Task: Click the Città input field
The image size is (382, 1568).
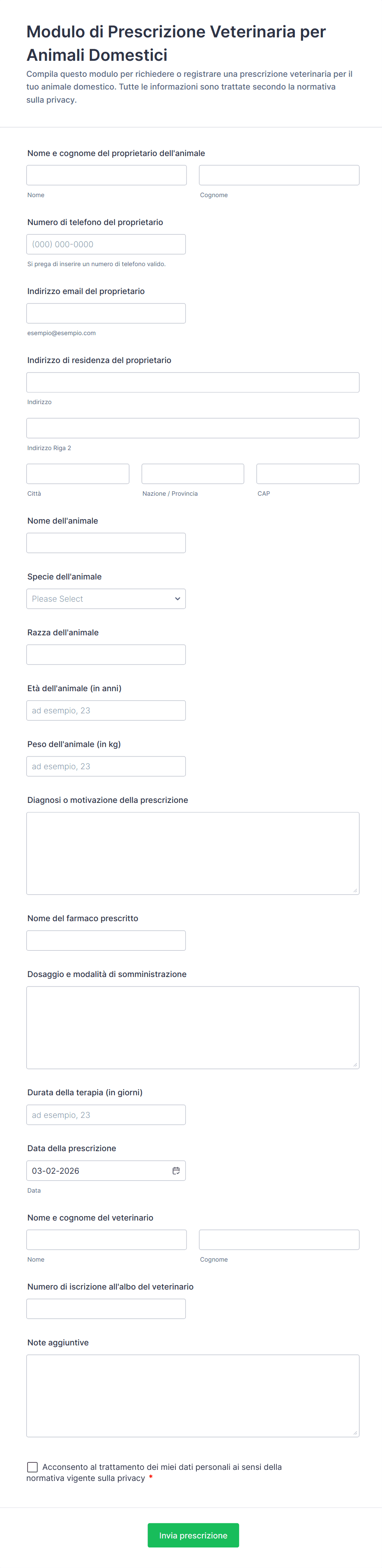Action: coord(78,474)
